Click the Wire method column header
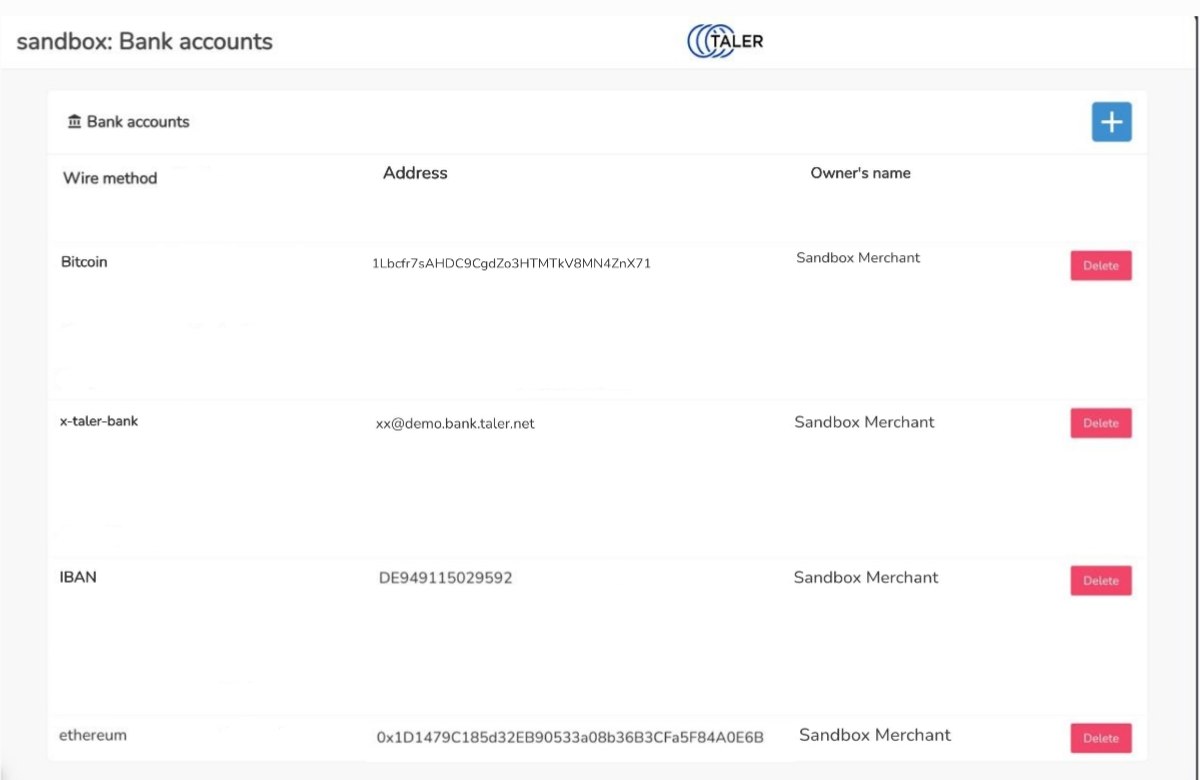 110,178
